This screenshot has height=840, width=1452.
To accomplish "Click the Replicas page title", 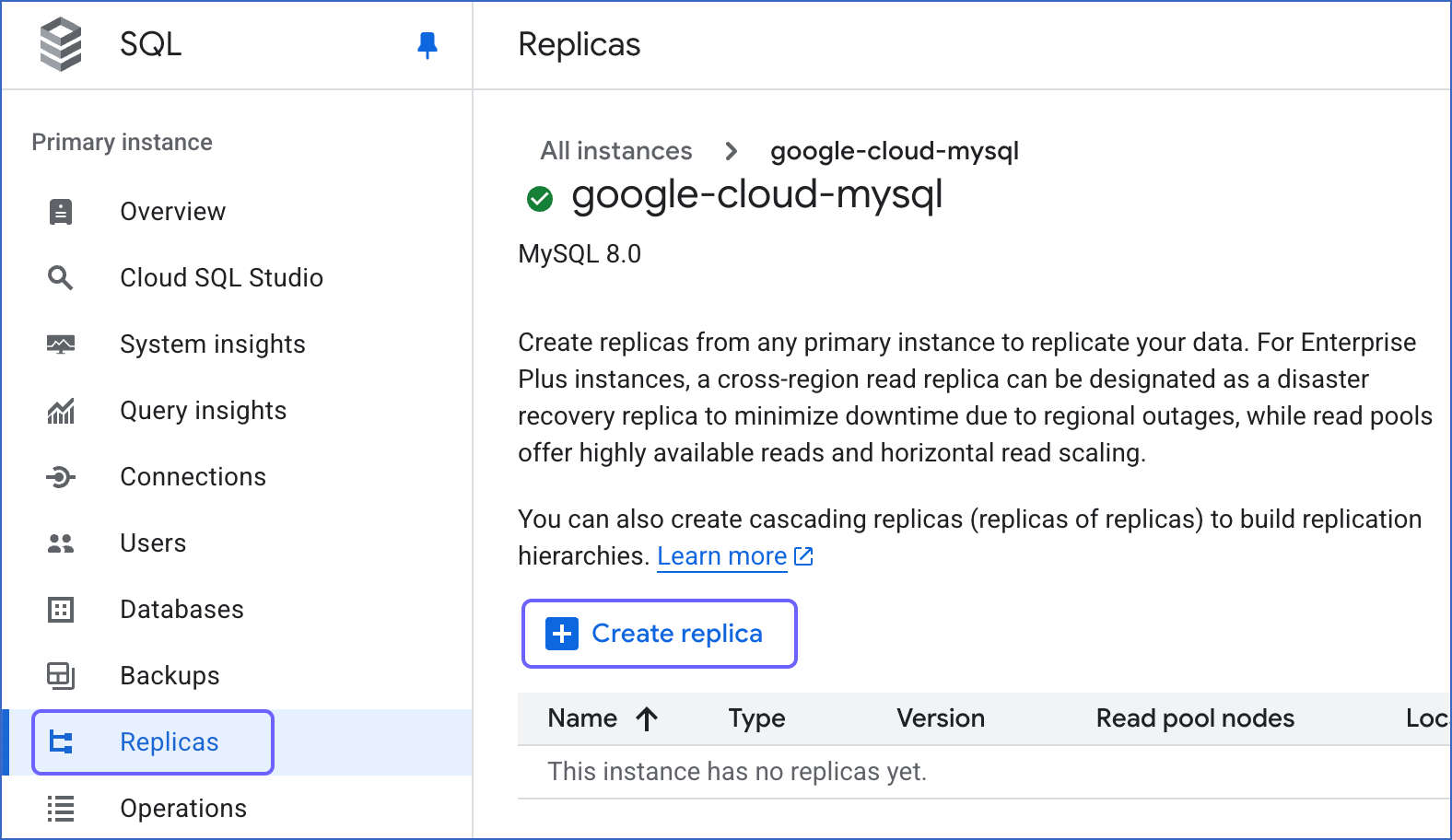I will [580, 44].
